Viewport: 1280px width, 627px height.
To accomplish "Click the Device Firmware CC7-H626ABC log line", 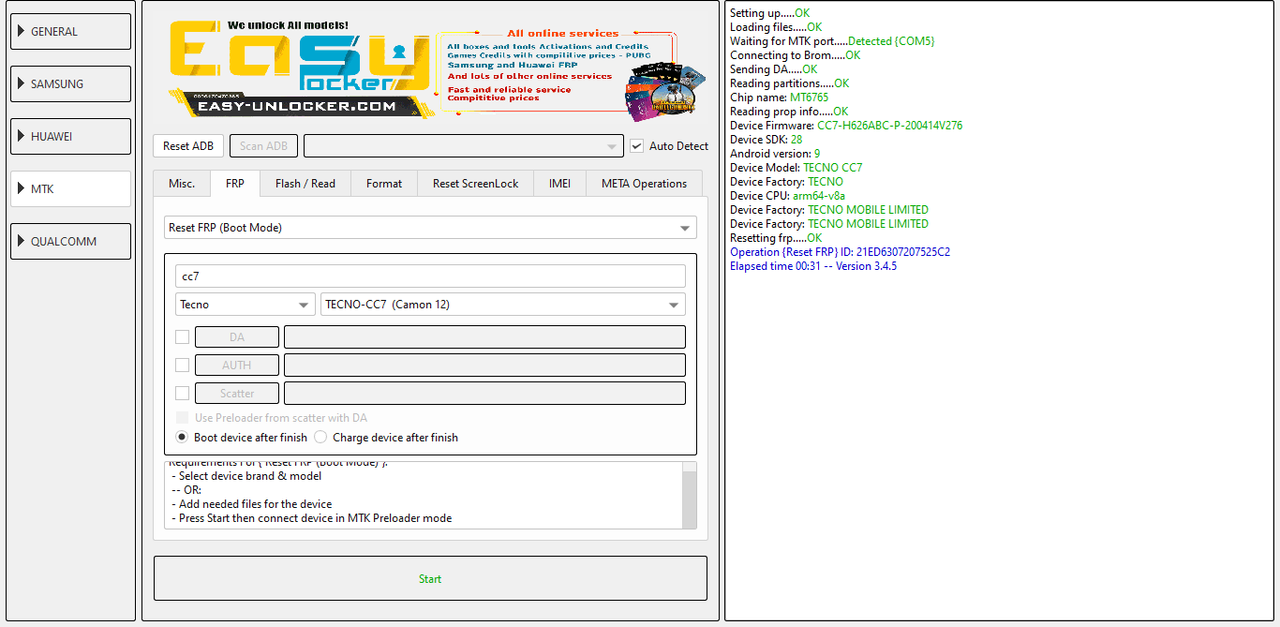I will (x=846, y=126).
